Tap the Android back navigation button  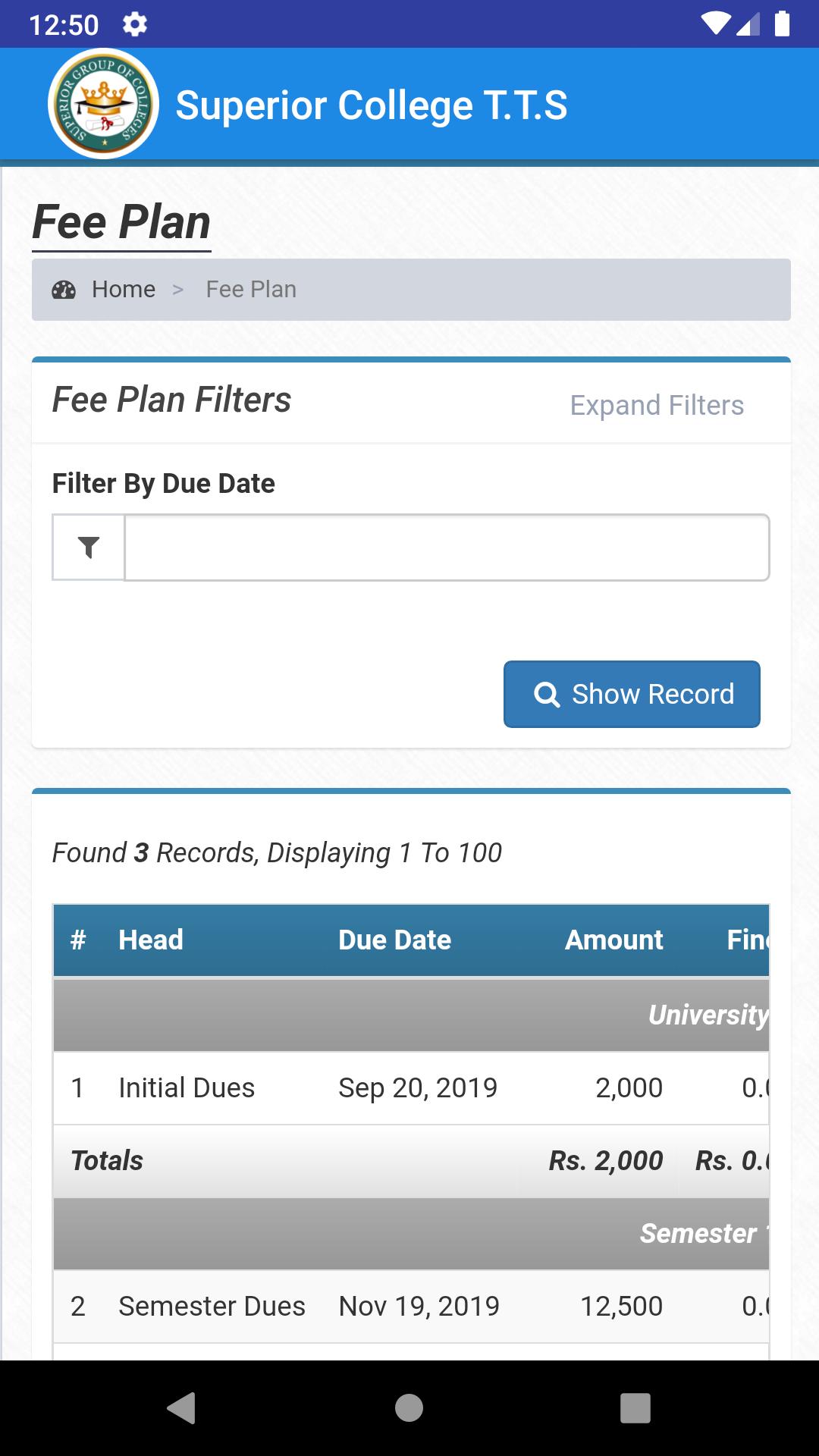click(182, 1407)
